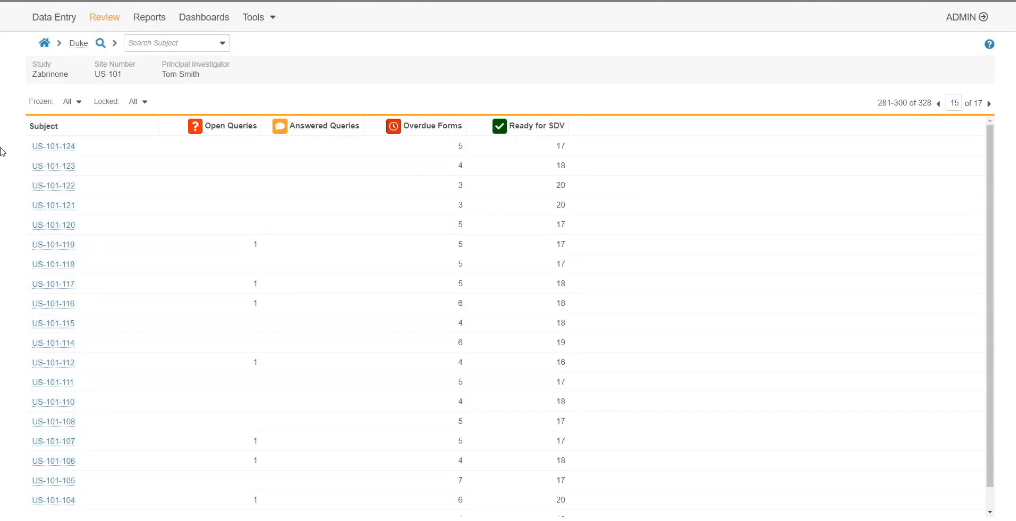Open the Search Subject combo box
Screen dimensions: 1016x521
click(177, 43)
